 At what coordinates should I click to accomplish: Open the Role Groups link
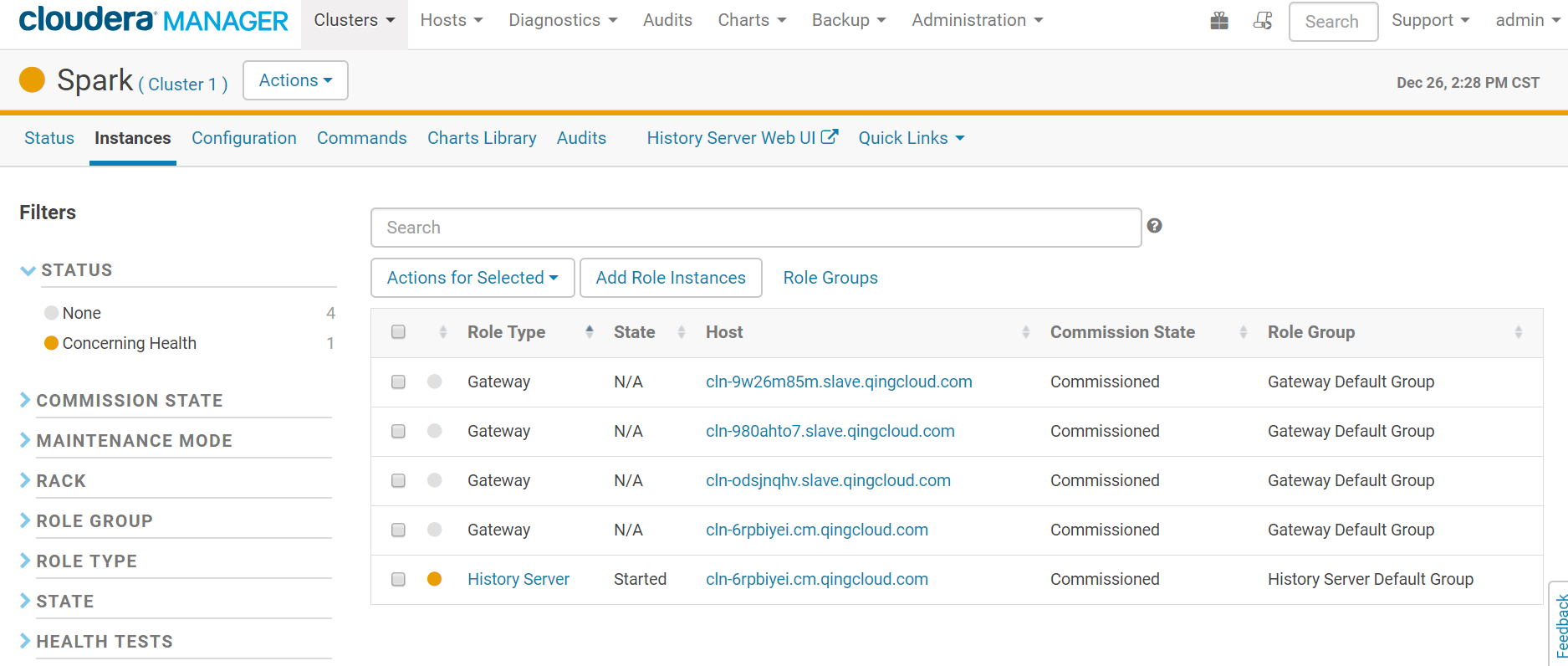coord(830,278)
